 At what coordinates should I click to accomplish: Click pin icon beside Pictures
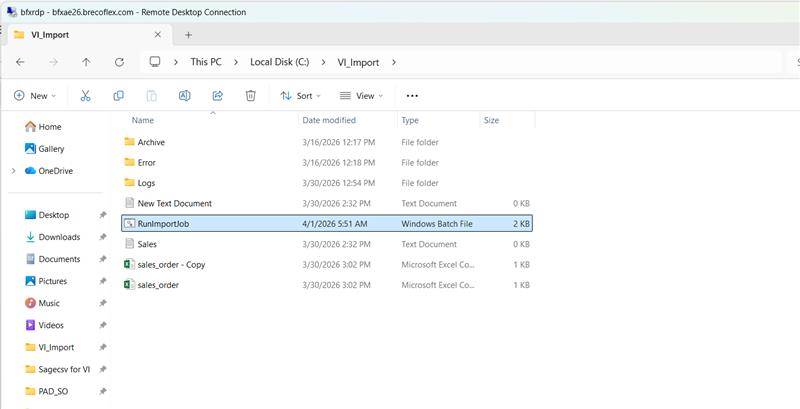103,281
